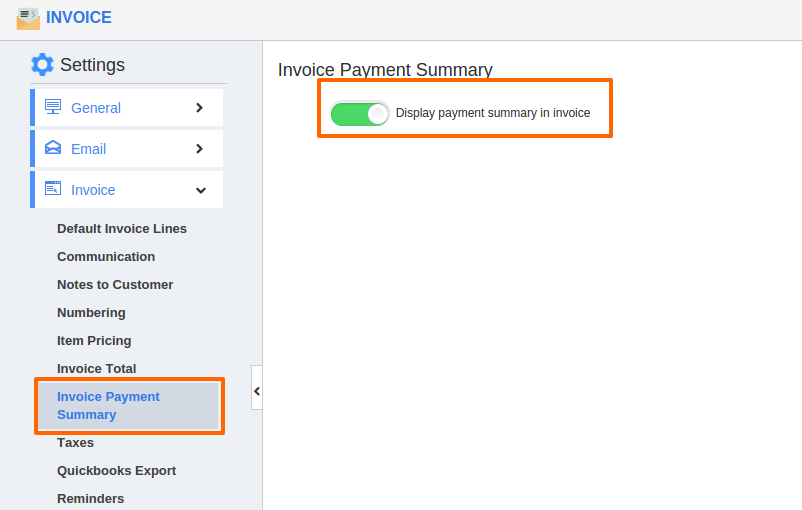The height and width of the screenshot is (510, 802).
Task: Click the Email envelope icon
Action: point(53,148)
